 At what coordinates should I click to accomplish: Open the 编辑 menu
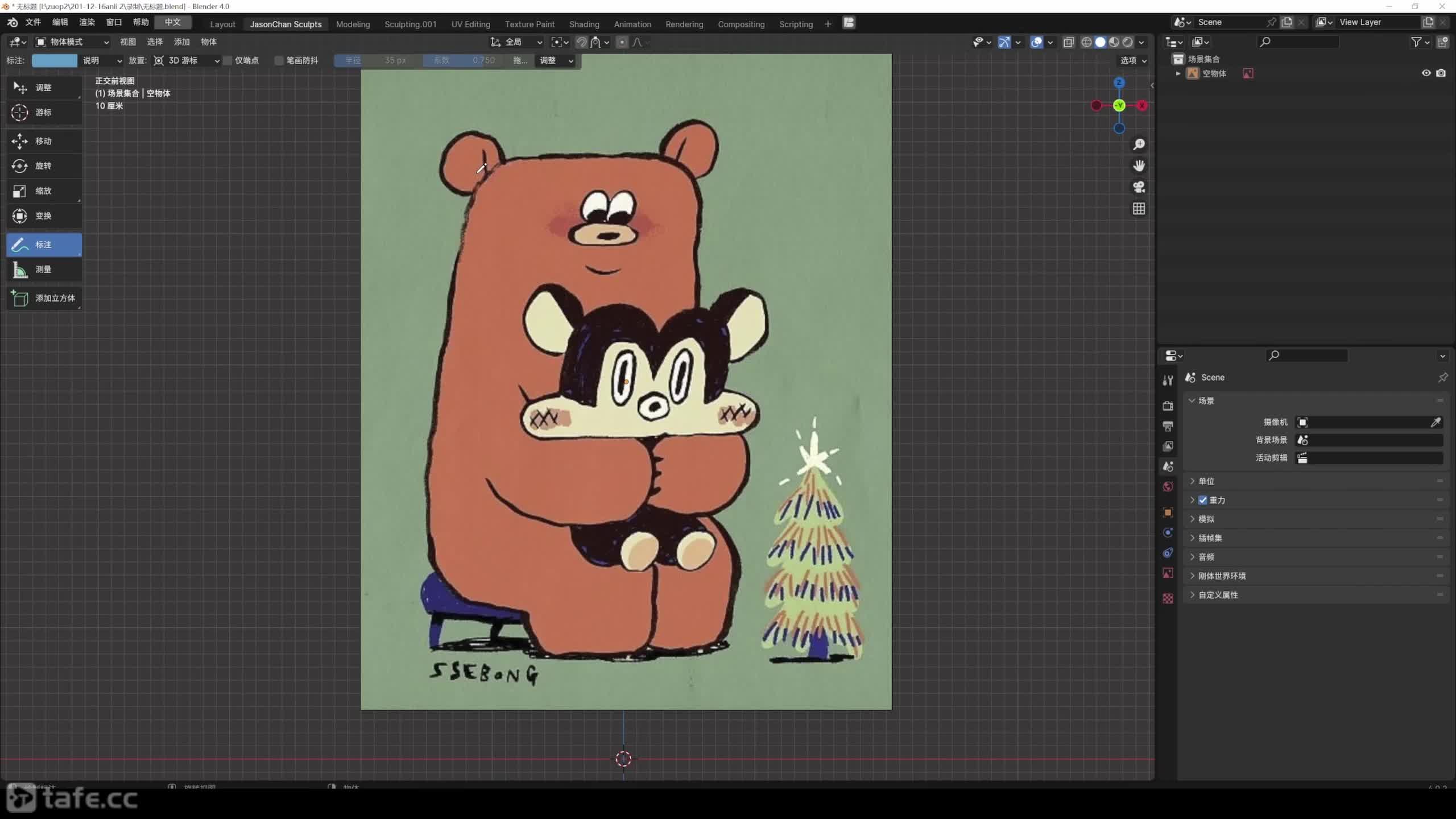(60, 22)
